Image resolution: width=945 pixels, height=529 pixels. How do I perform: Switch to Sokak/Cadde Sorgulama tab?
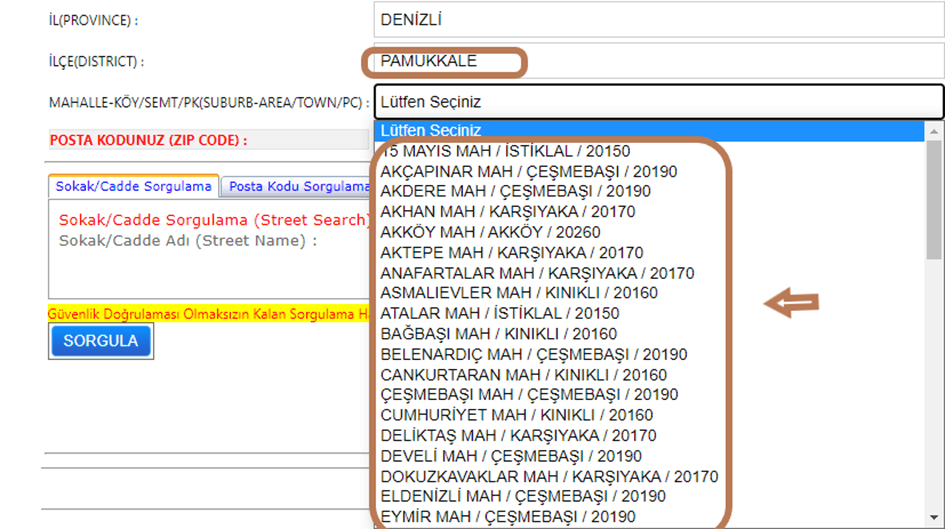[133, 186]
